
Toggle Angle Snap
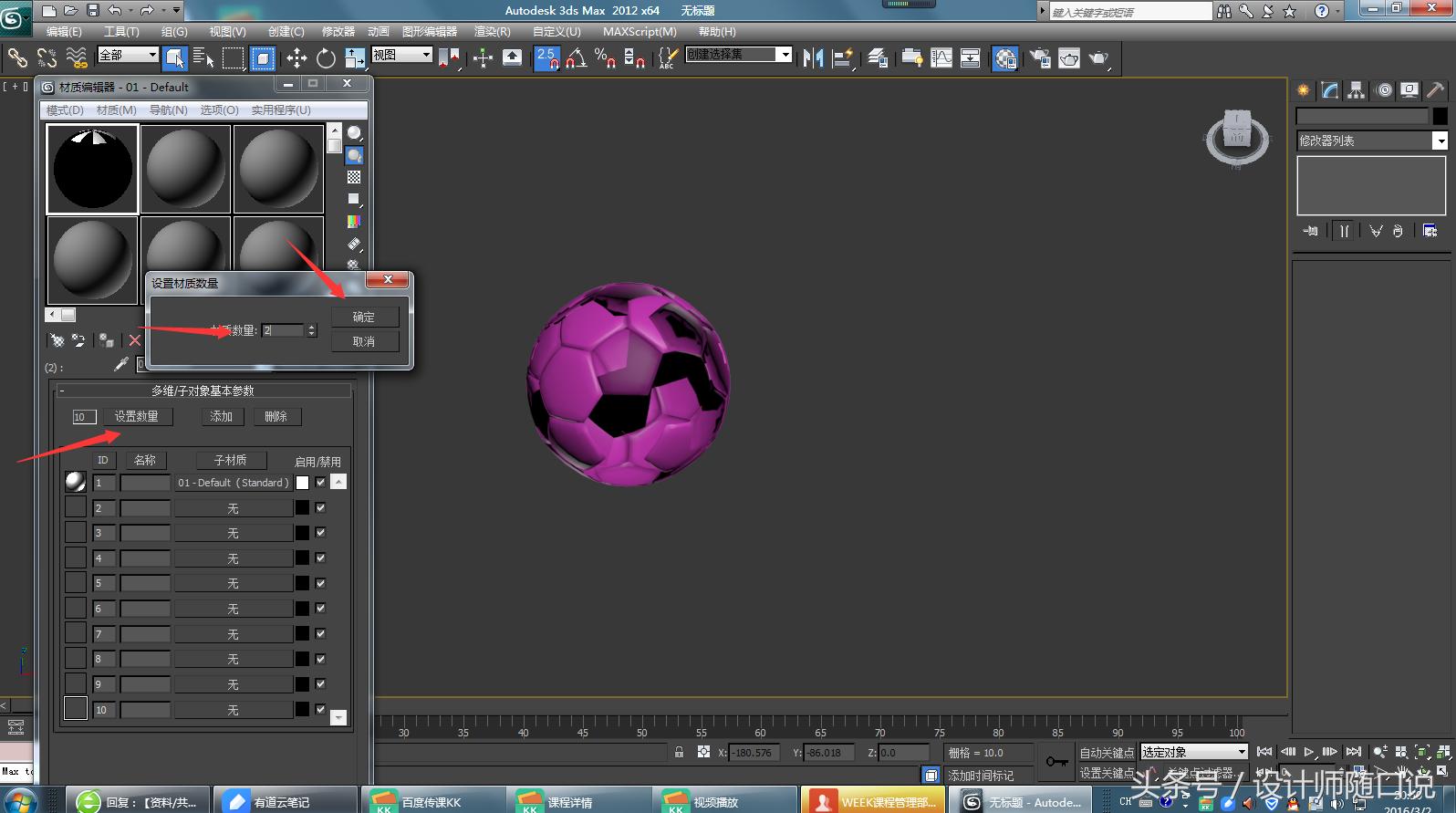tap(576, 58)
